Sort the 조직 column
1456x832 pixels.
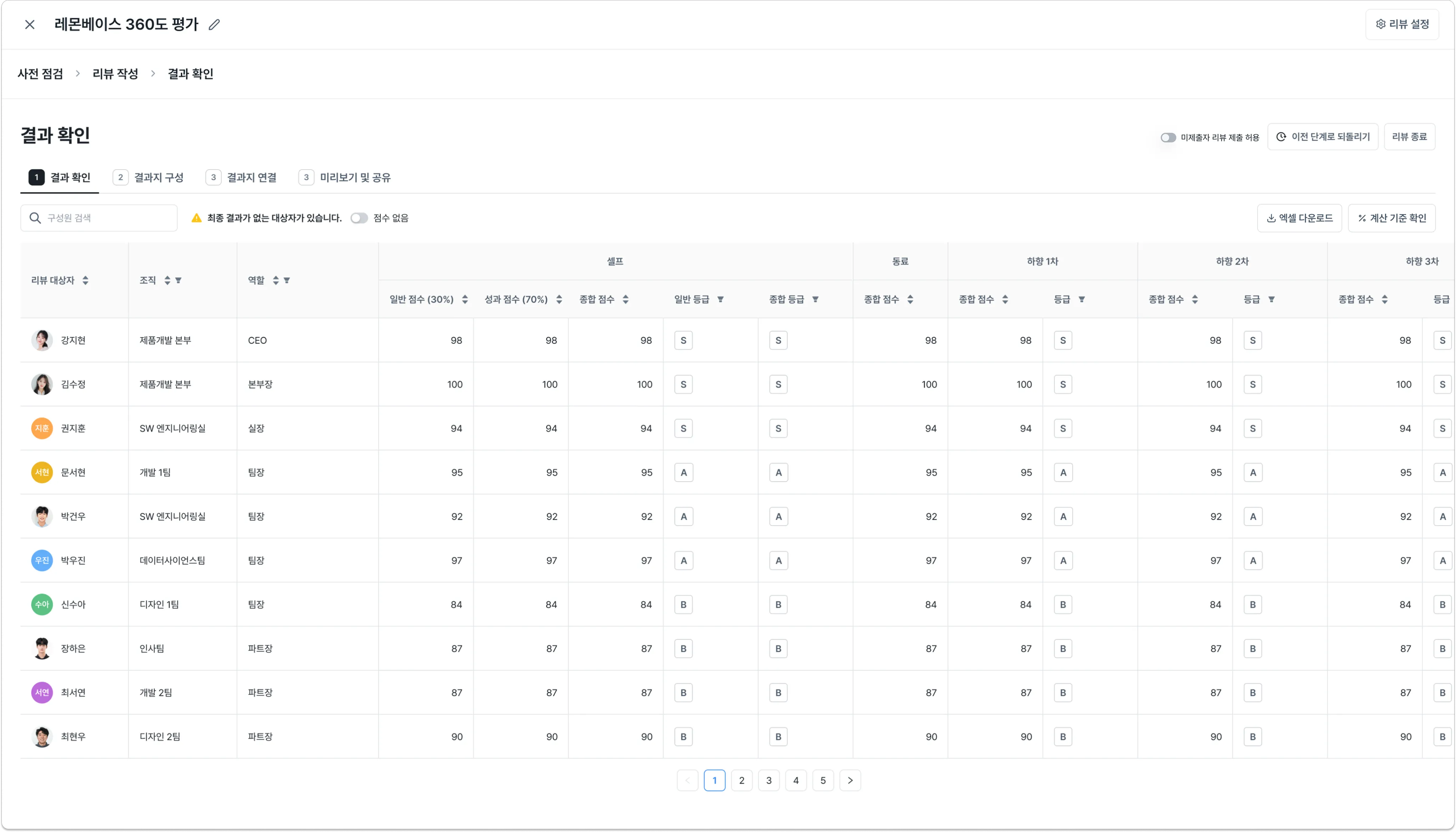pos(167,280)
